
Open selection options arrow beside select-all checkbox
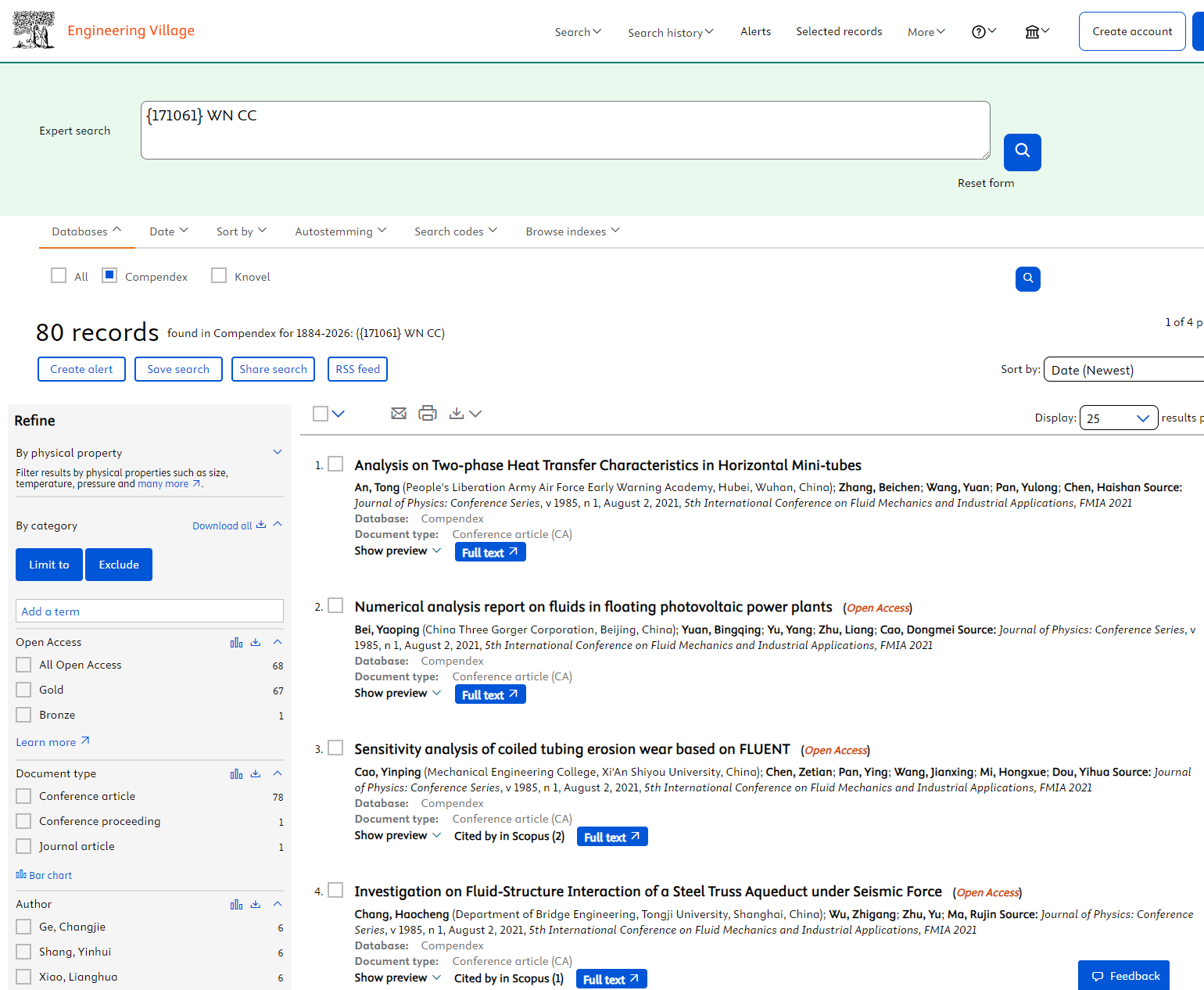tap(339, 414)
